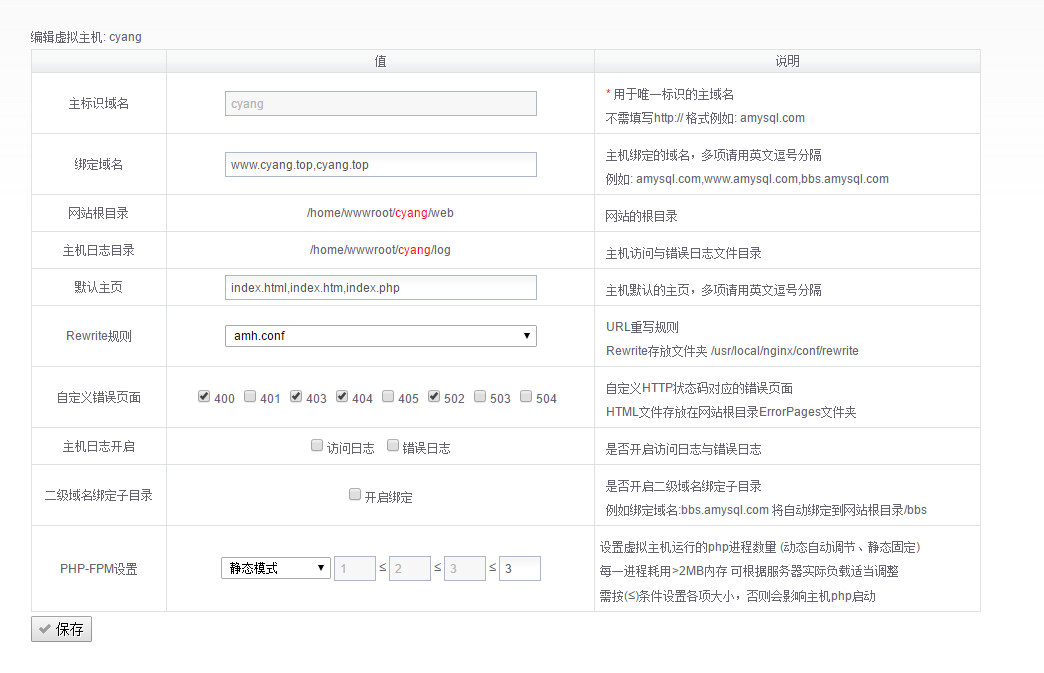
Task: Click the URL重写规则 description text
Action: click(642, 328)
